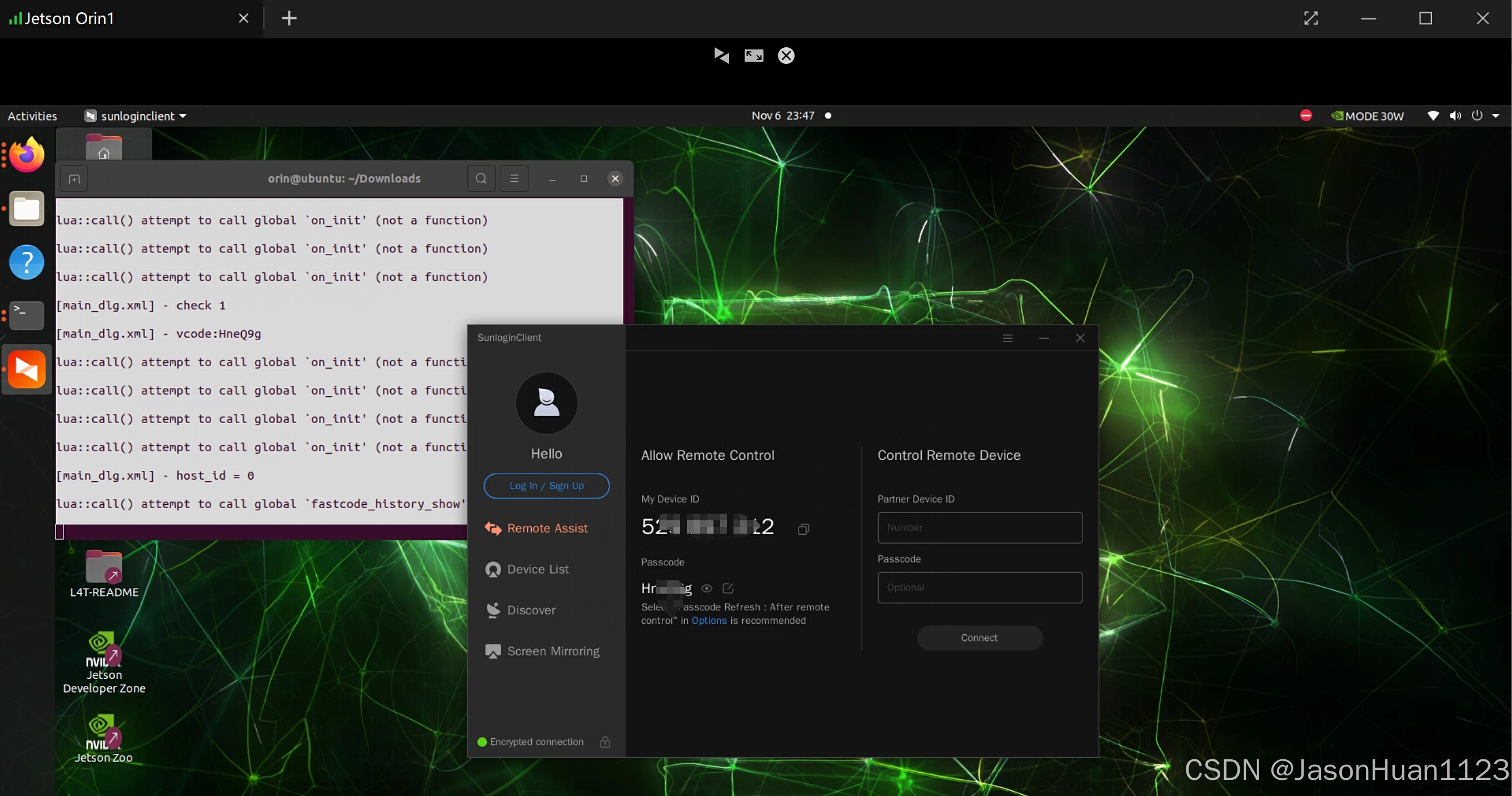Click the lock icon beside Encrypted connection
The height and width of the screenshot is (796, 1512).
point(605,742)
